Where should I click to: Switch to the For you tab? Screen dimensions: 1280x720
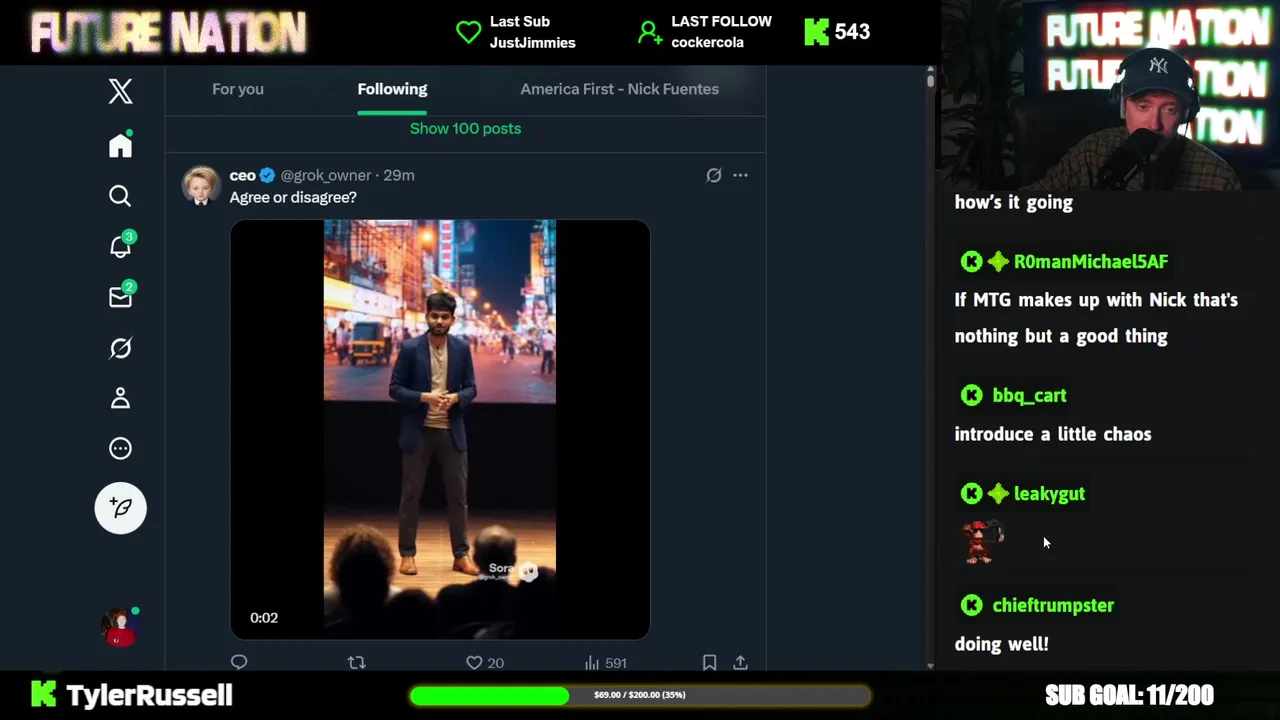click(x=238, y=89)
